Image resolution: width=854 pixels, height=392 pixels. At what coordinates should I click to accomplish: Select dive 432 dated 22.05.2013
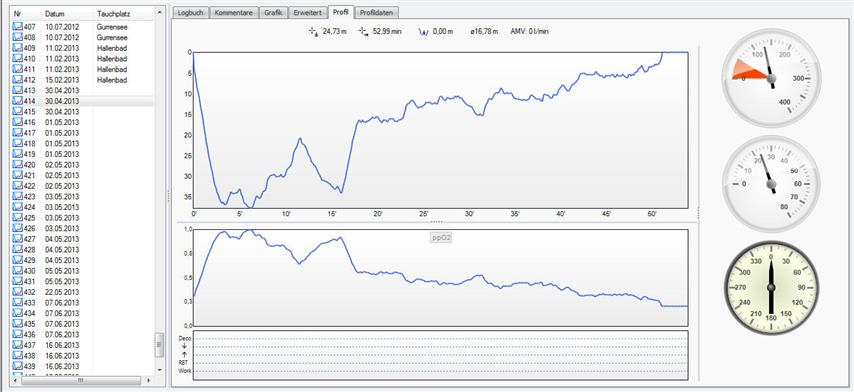click(83, 292)
